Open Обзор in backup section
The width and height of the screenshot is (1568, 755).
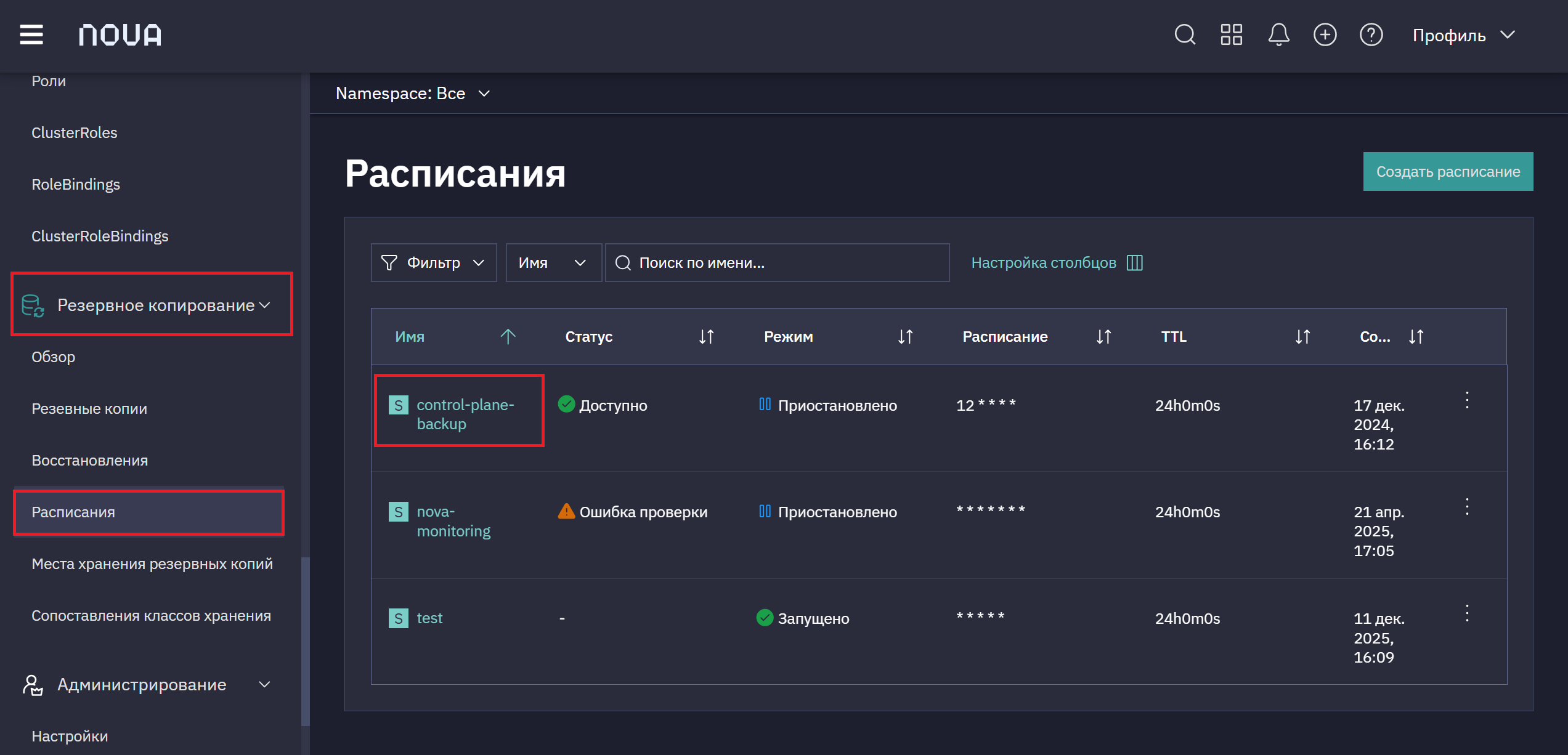[x=54, y=357]
